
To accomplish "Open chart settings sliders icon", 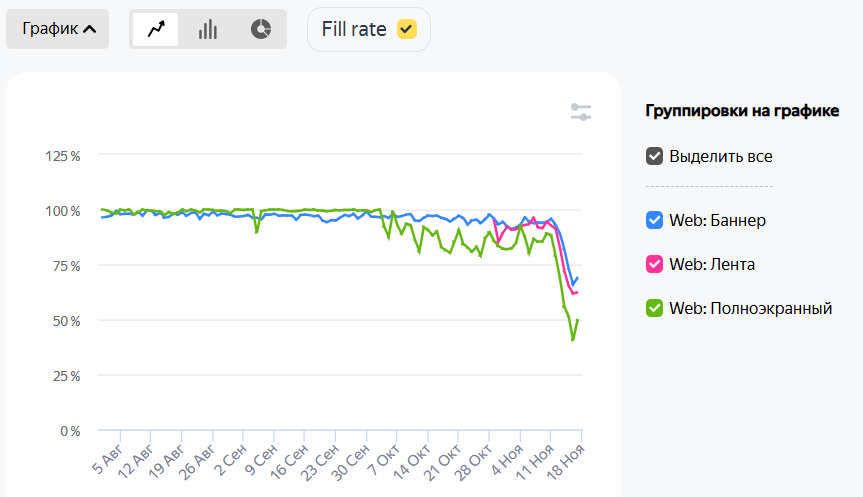I will coord(581,112).
